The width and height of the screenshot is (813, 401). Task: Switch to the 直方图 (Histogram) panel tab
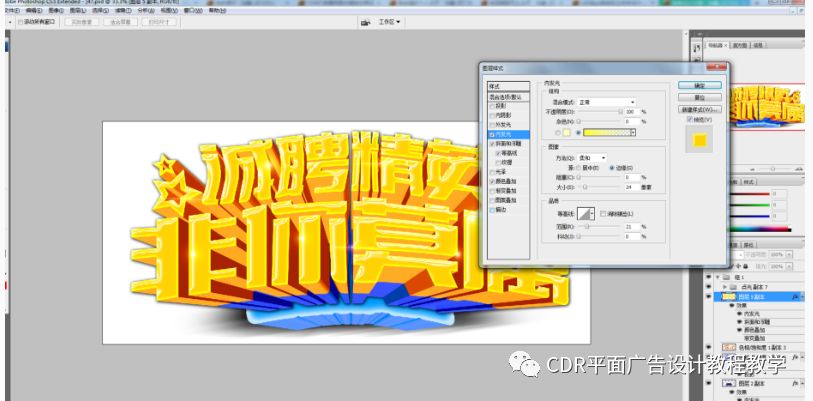tap(740, 45)
